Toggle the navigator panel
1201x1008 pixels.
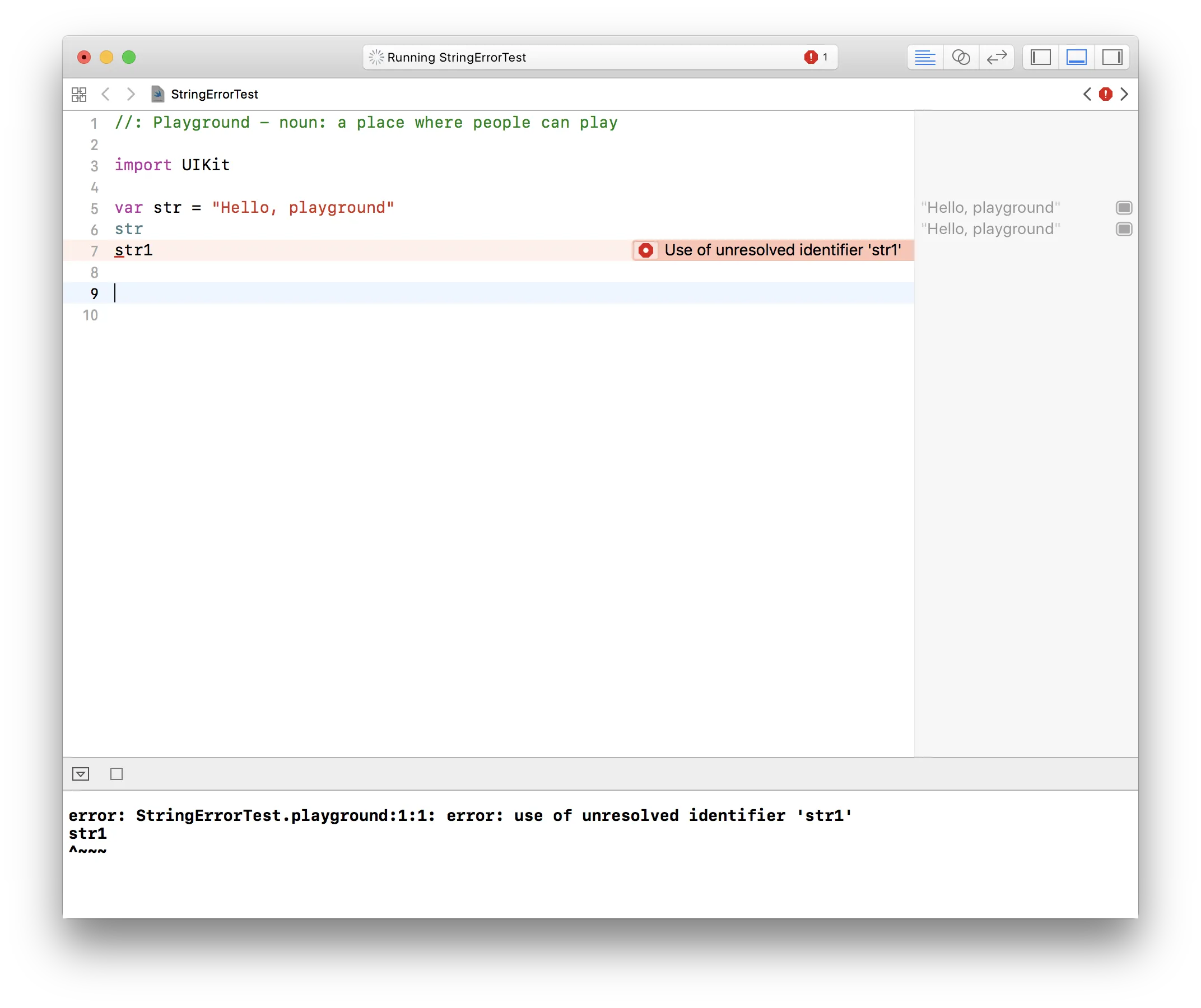pos(1040,57)
